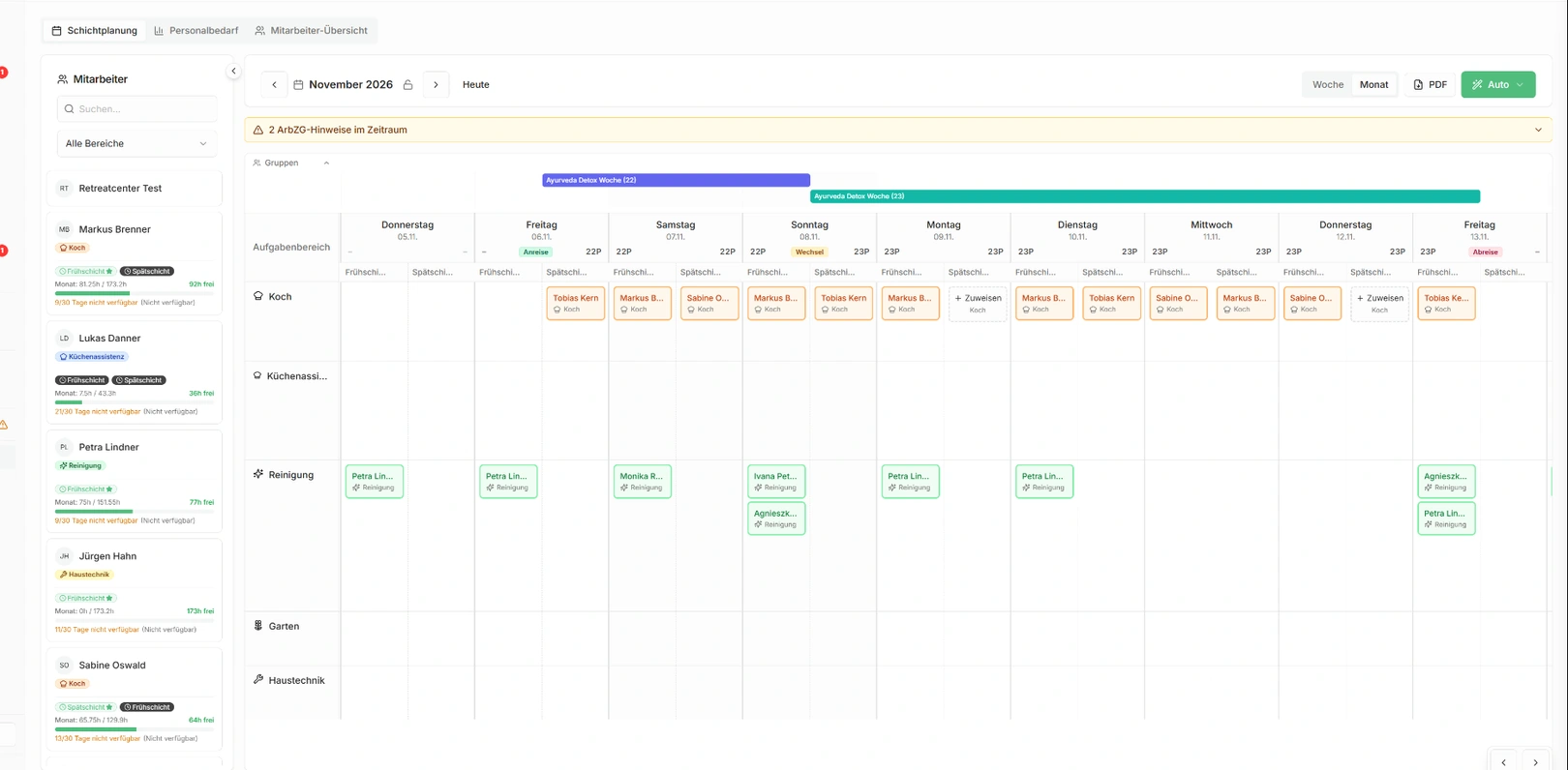The image size is (1568, 770).
Task: Collapse the Mitarbeiter sidebar panel
Action: 233,71
